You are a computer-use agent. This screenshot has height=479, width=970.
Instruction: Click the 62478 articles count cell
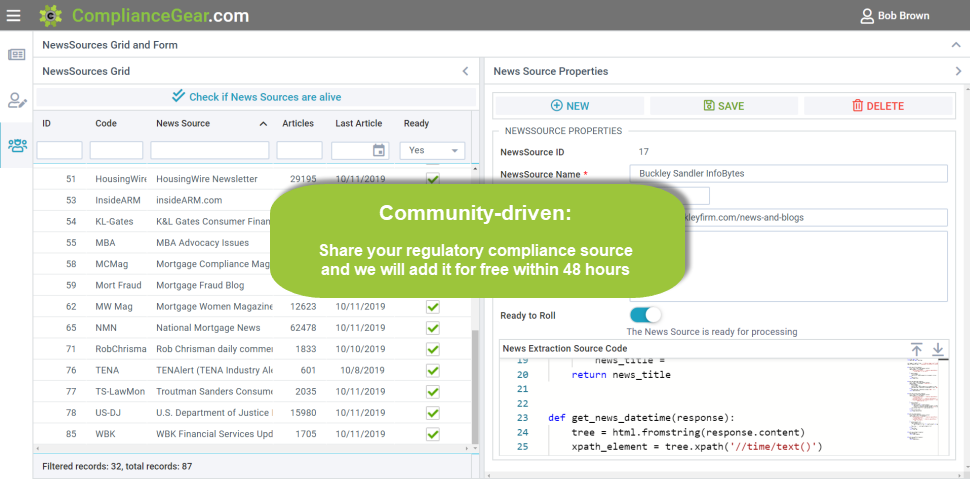point(303,327)
